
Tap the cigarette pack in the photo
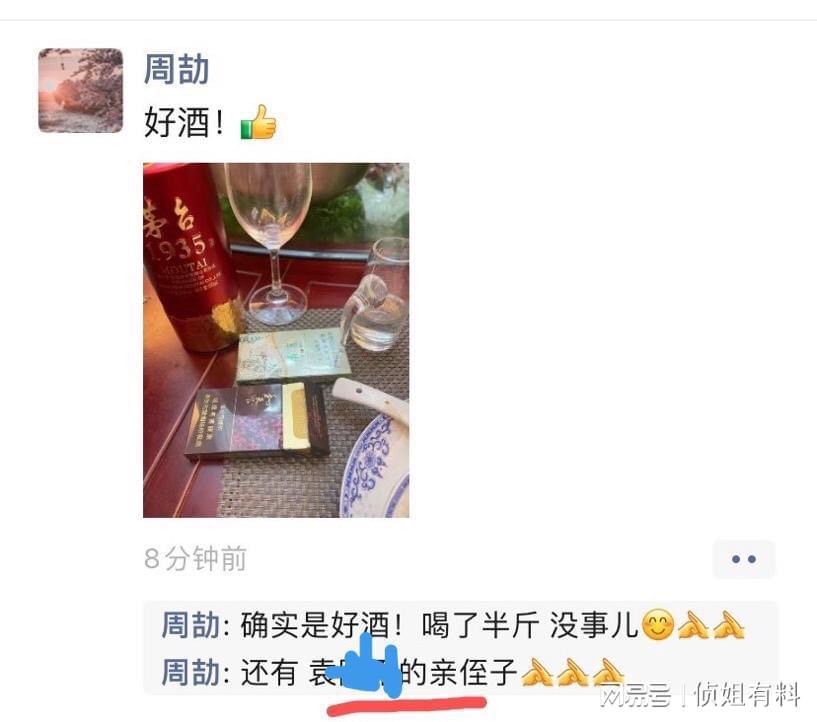257,420
